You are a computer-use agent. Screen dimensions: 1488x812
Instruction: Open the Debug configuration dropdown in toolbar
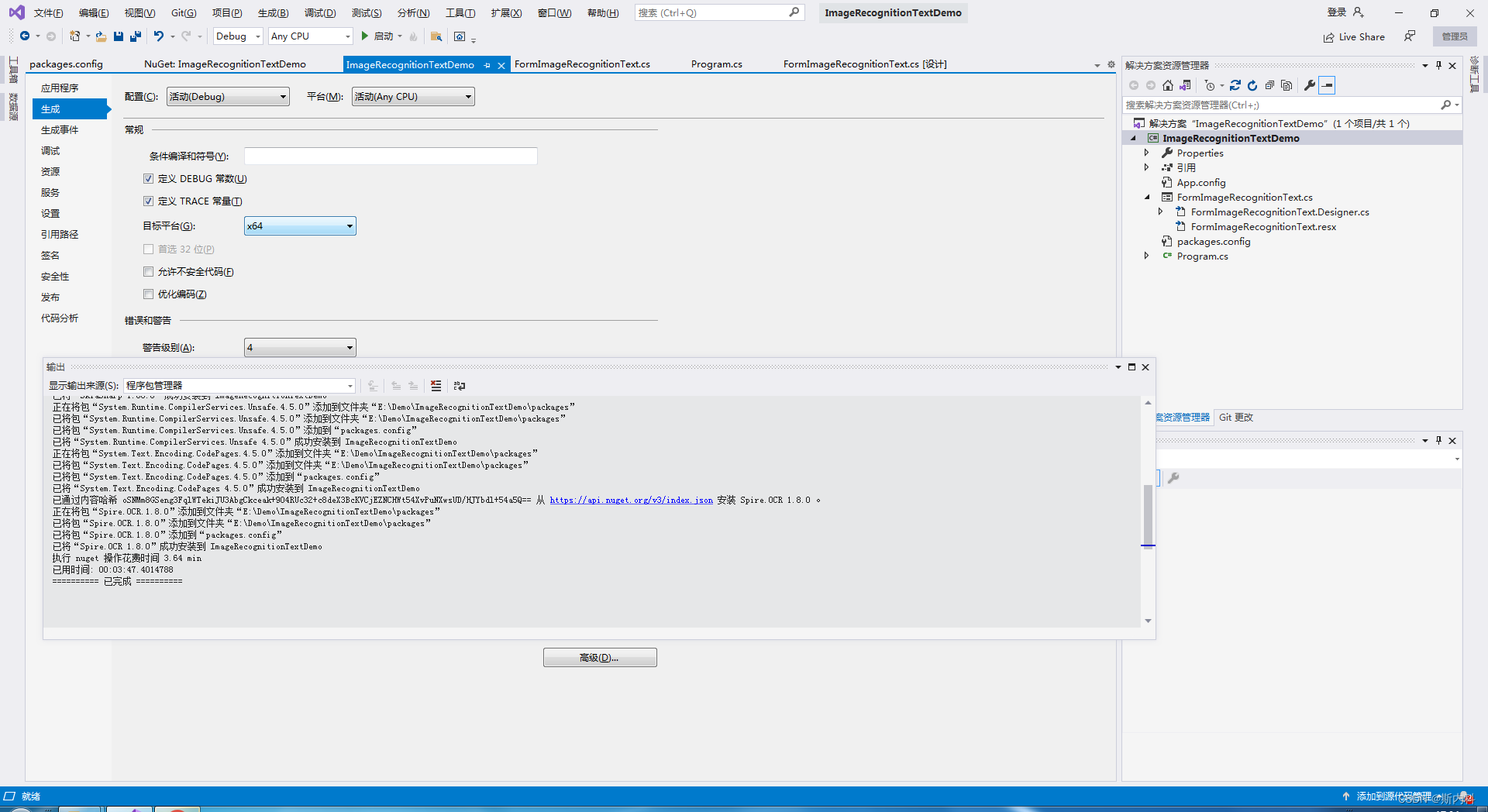coord(238,36)
